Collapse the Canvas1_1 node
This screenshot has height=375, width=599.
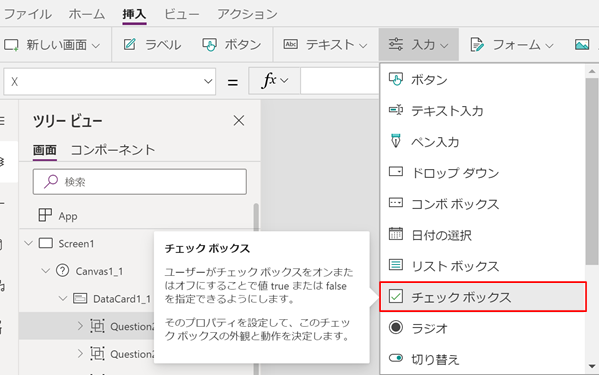pyautogui.click(x=45, y=271)
